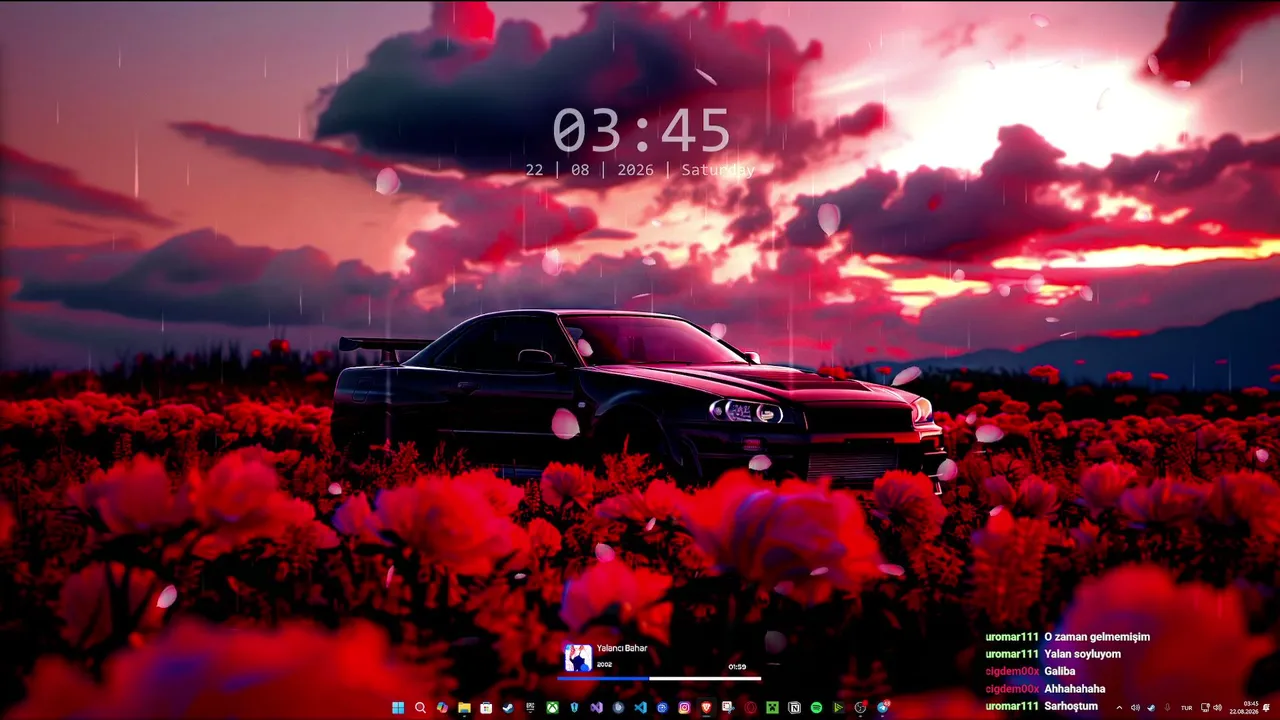
Task: Open Instagram from the taskbar
Action: 684,708
